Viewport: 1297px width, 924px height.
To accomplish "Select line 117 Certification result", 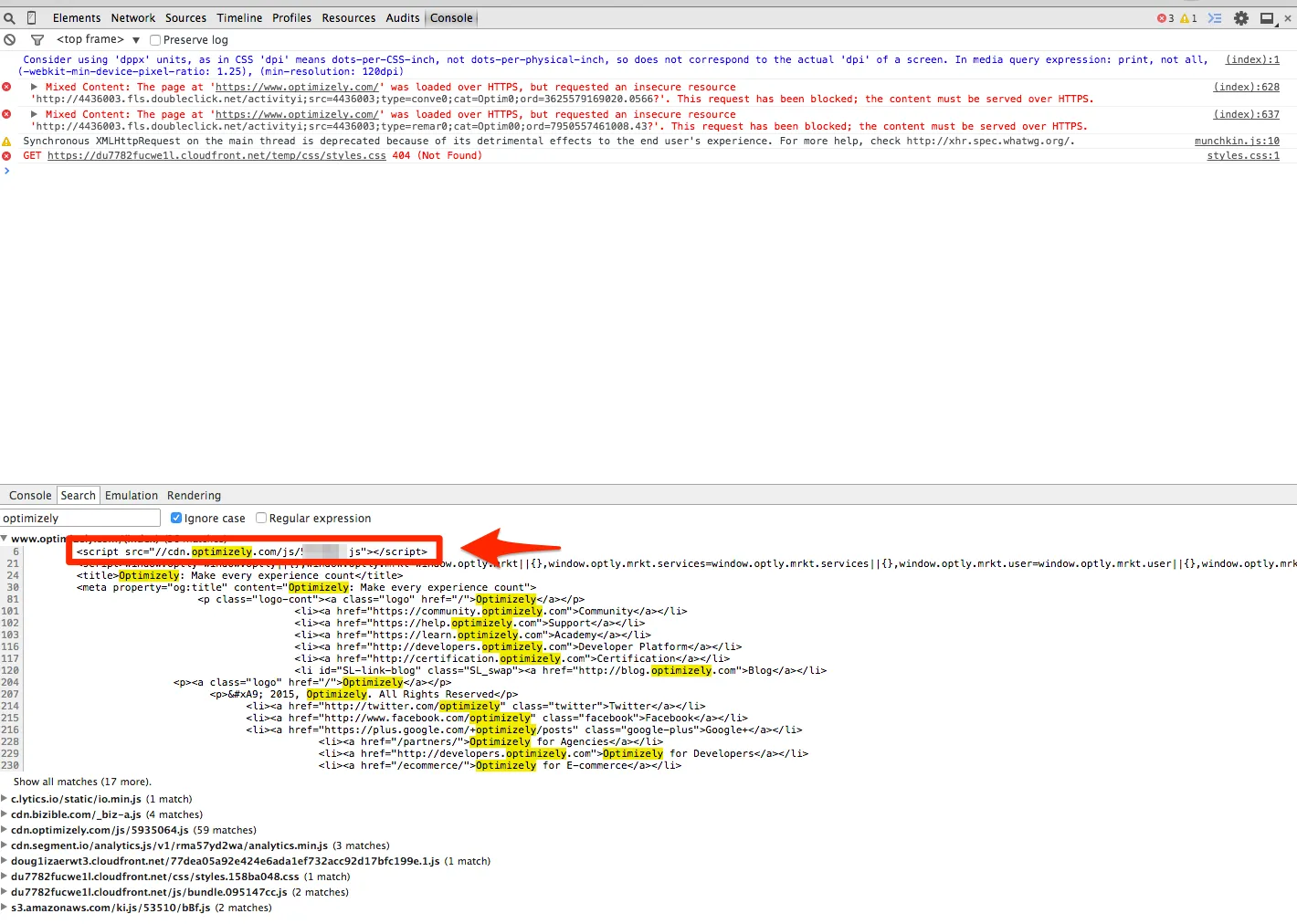I will 511,658.
